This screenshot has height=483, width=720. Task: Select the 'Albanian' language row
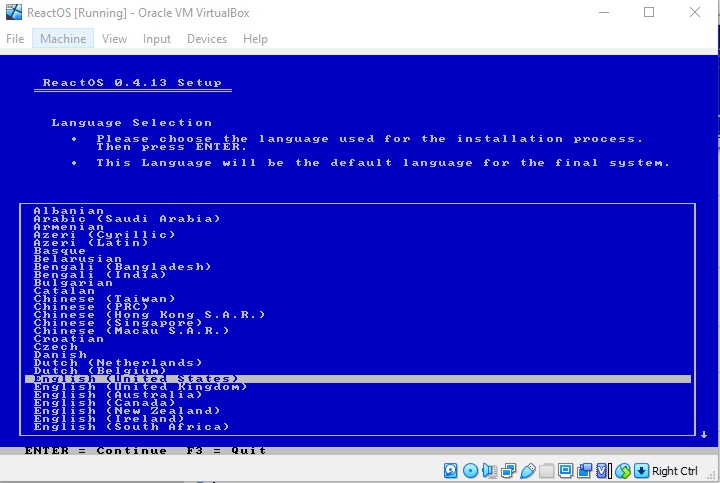pyautogui.click(x=358, y=211)
